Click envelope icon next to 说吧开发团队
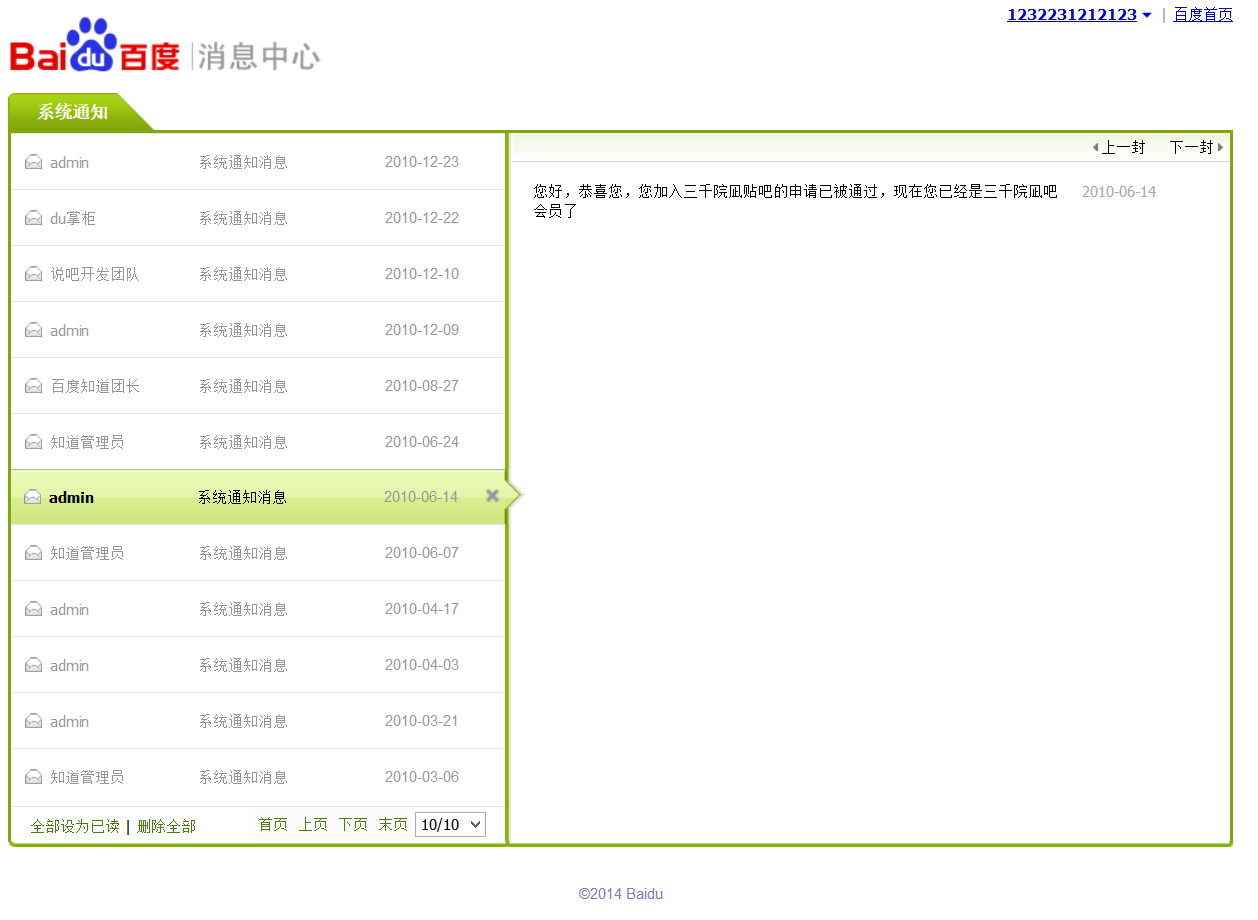Screen dimensions: 1258x920 pos(34,274)
